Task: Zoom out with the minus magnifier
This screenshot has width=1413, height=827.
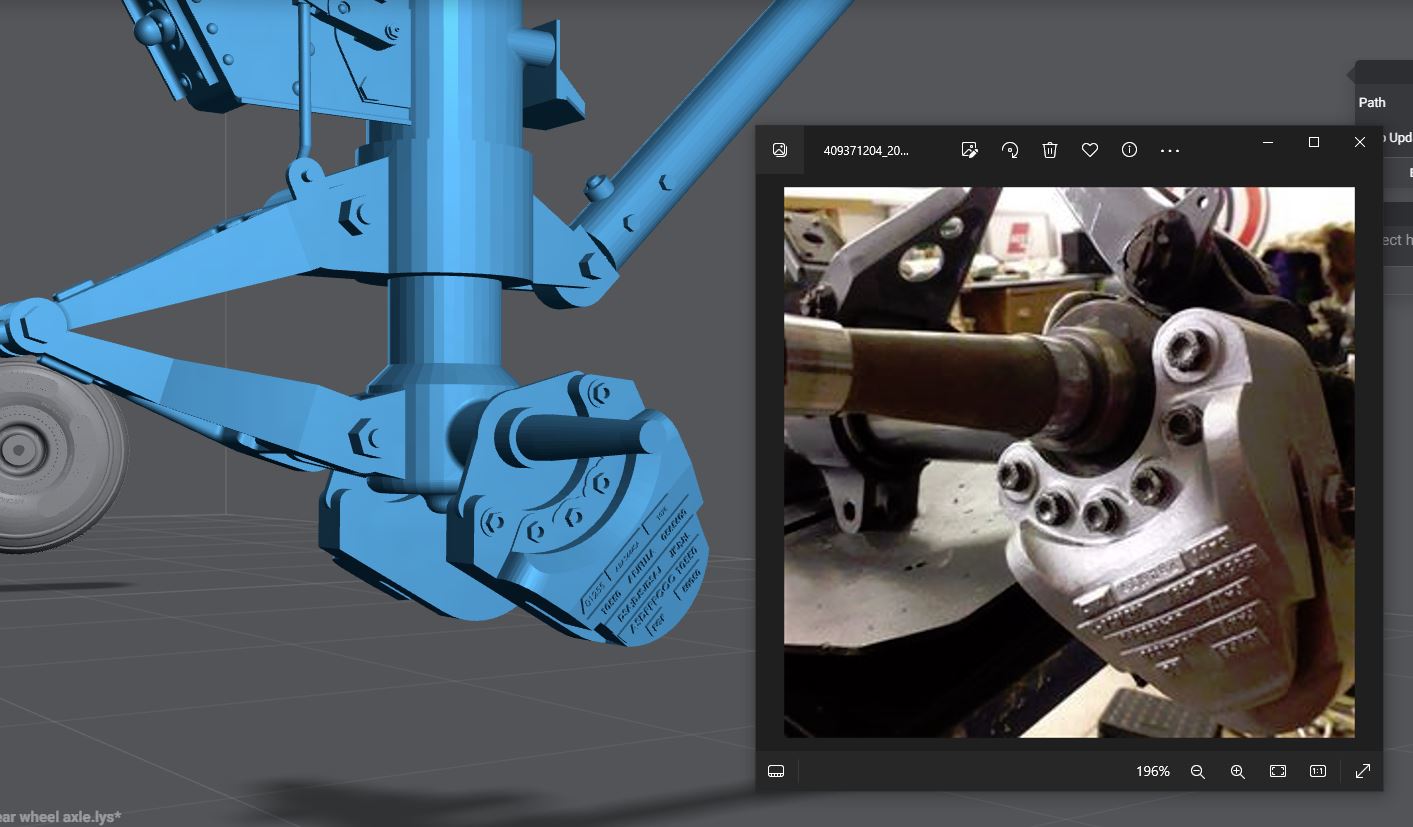Action: 1198,771
